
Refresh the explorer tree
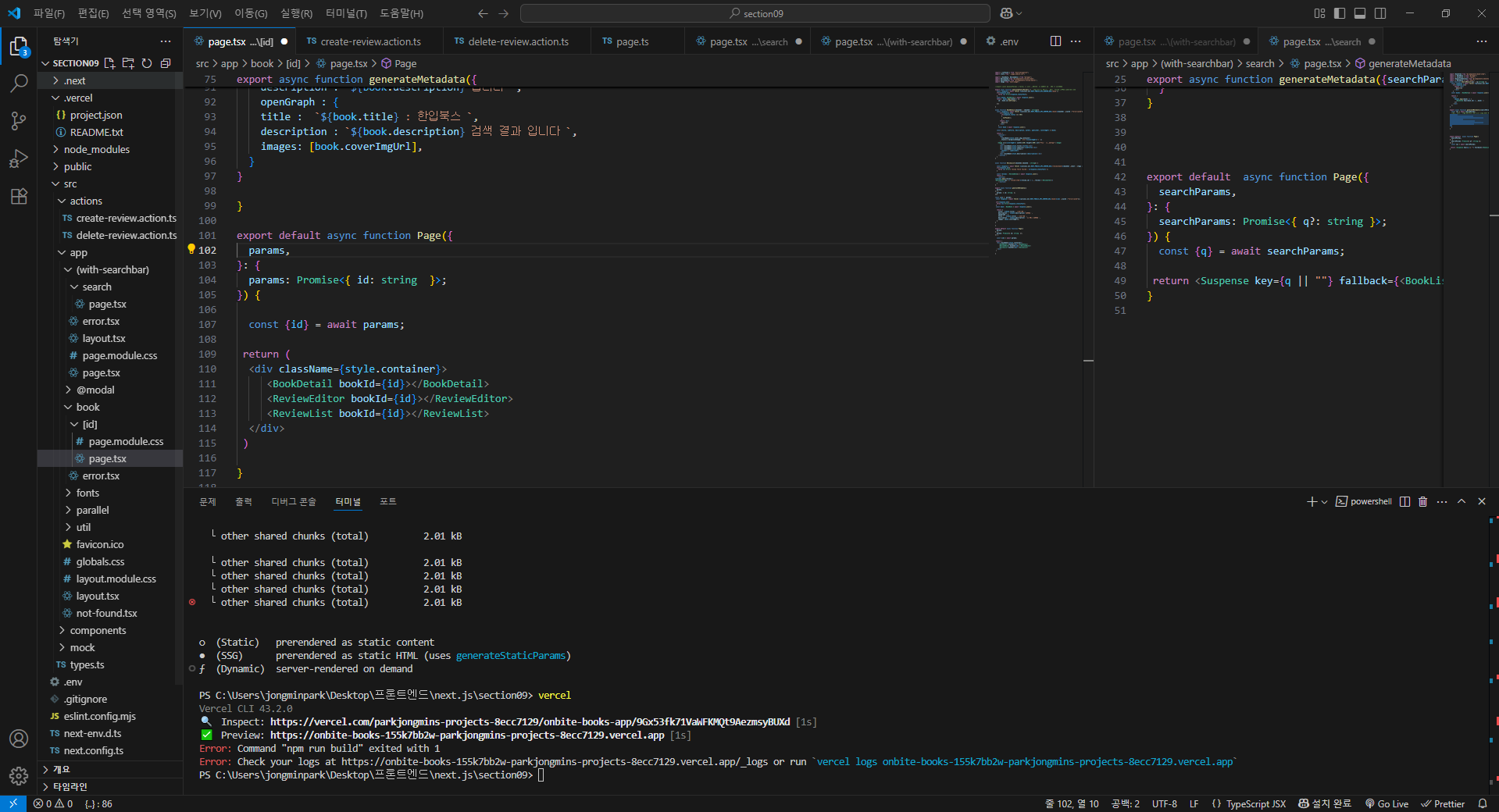click(147, 63)
